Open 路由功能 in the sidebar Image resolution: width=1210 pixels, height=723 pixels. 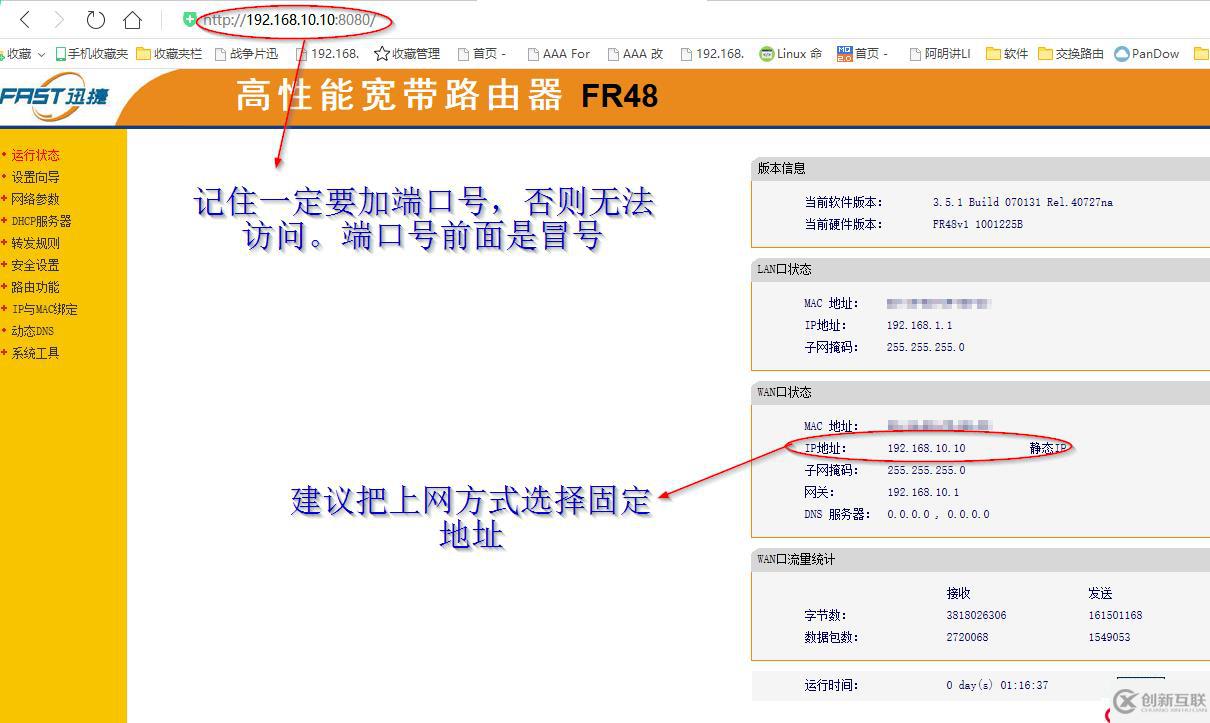[x=35, y=287]
